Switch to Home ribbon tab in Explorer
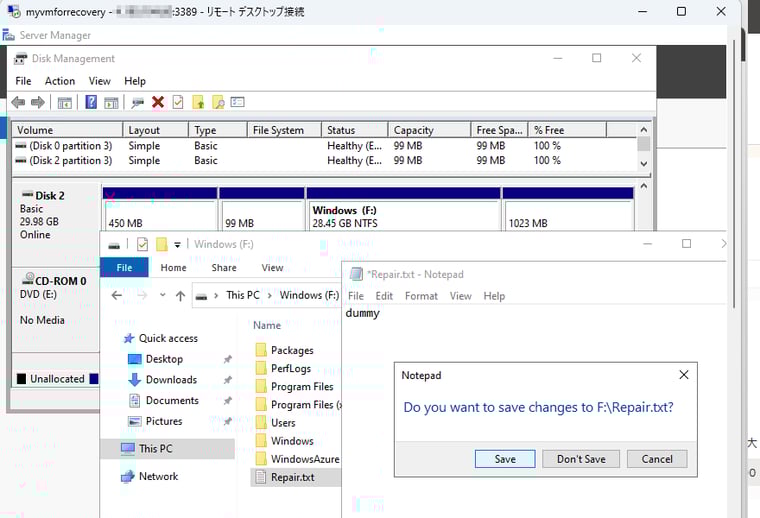 pyautogui.click(x=174, y=267)
